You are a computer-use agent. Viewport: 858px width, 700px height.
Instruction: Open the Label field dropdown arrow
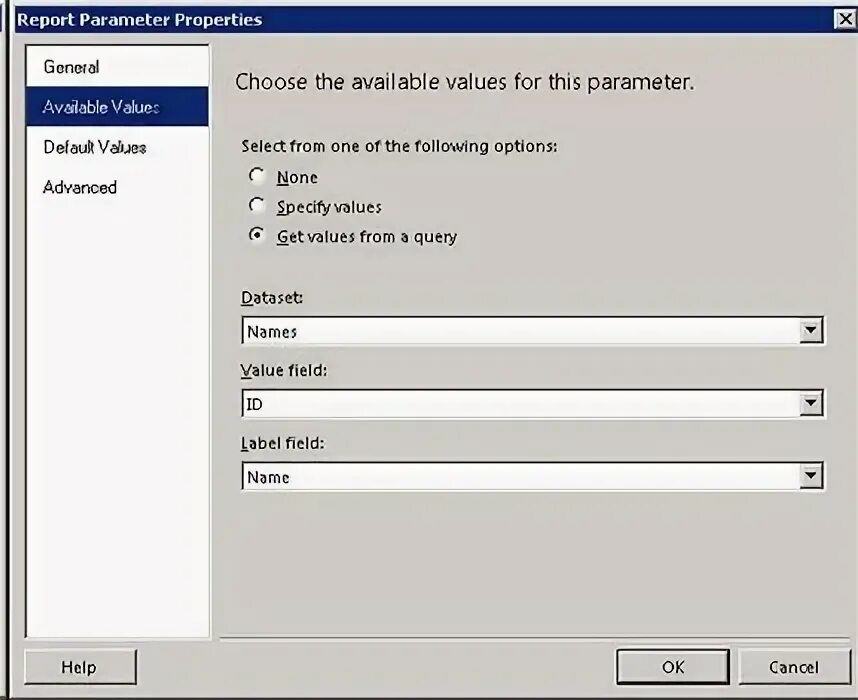click(810, 476)
